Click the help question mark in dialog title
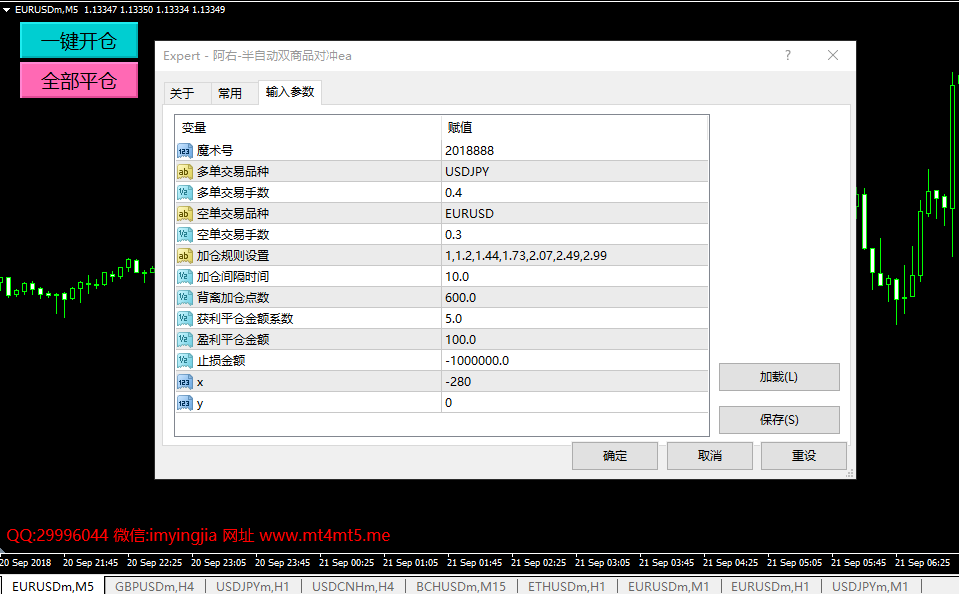This screenshot has height=594, width=959. tap(788, 56)
